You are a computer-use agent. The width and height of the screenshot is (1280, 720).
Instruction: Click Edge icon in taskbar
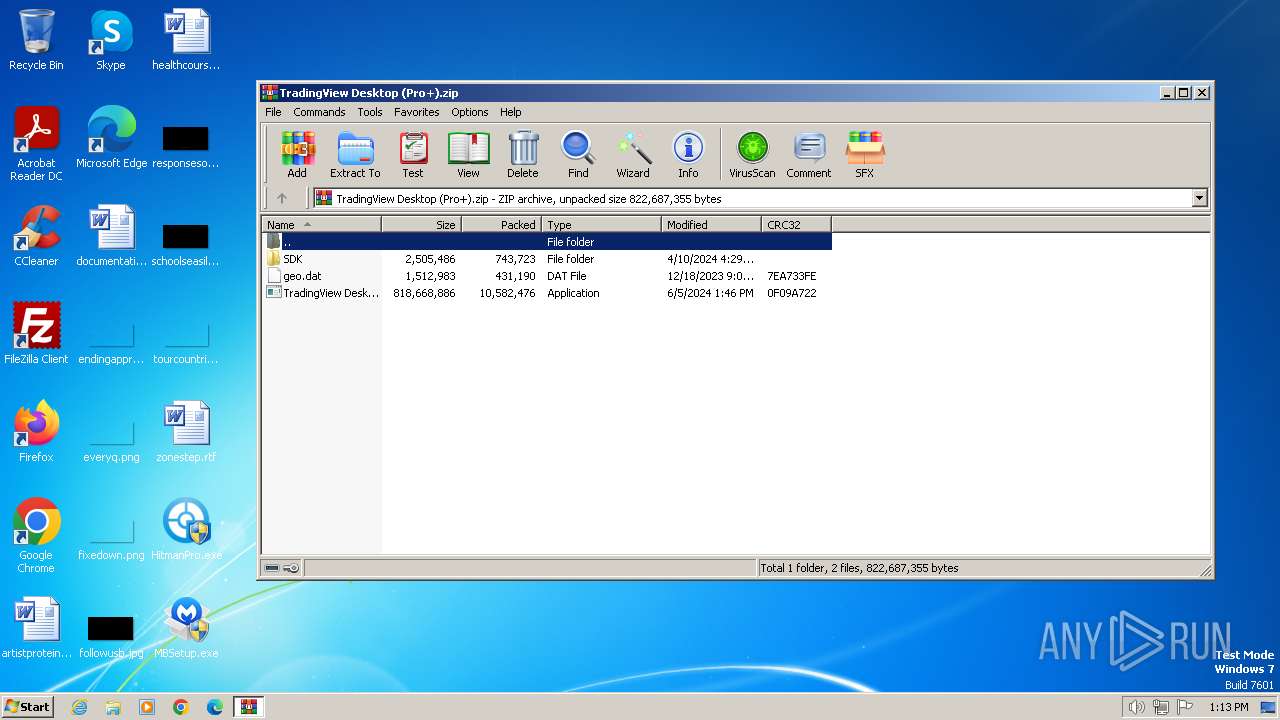pos(215,707)
